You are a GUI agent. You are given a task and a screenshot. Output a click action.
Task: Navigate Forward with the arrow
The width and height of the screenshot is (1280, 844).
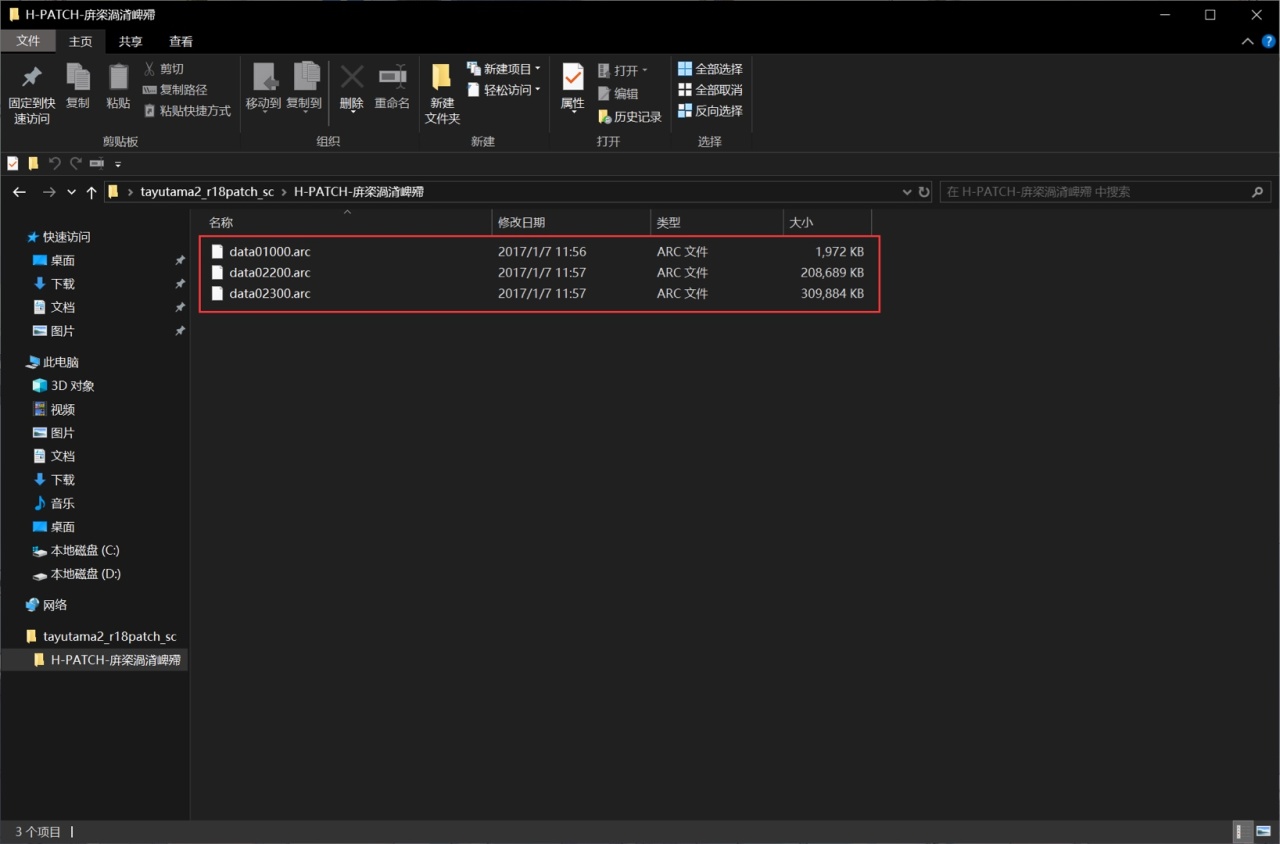(48, 192)
